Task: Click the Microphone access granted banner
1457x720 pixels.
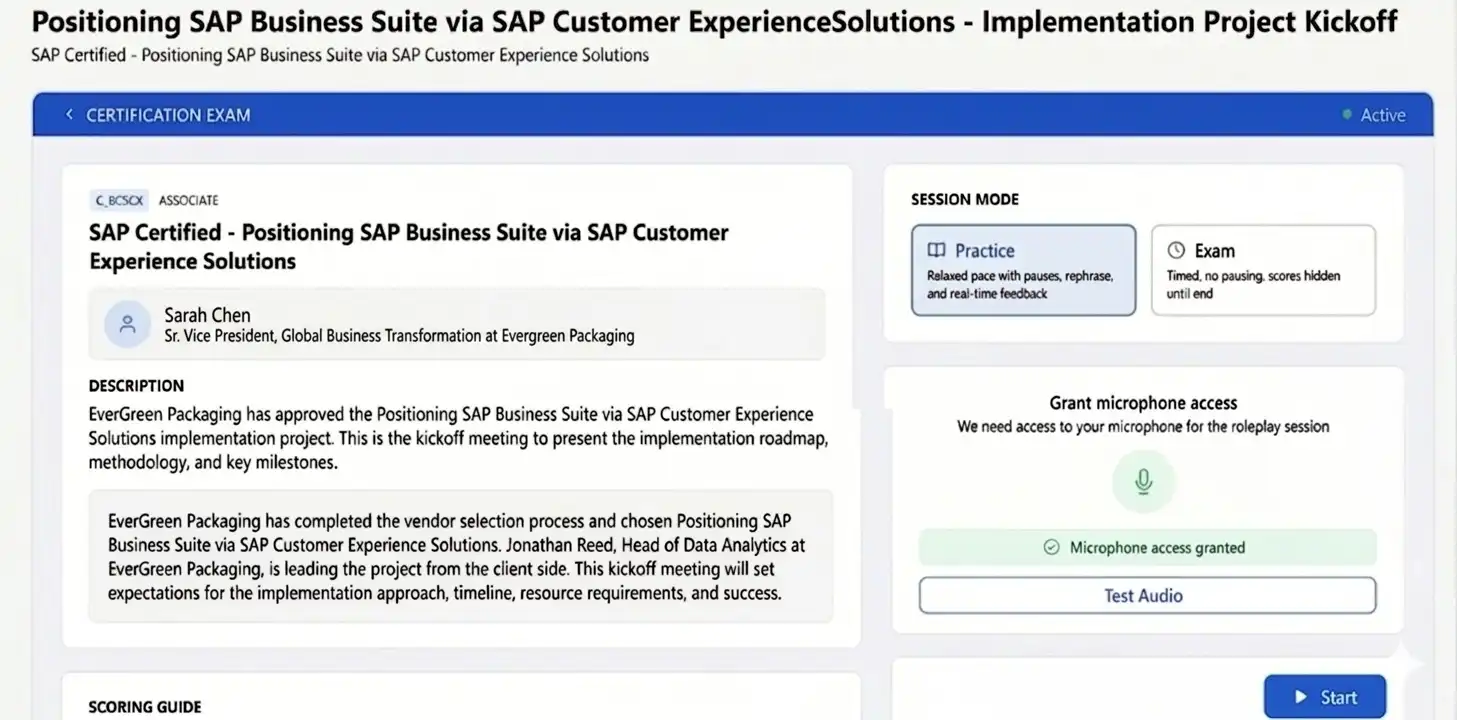Action: (x=1147, y=548)
